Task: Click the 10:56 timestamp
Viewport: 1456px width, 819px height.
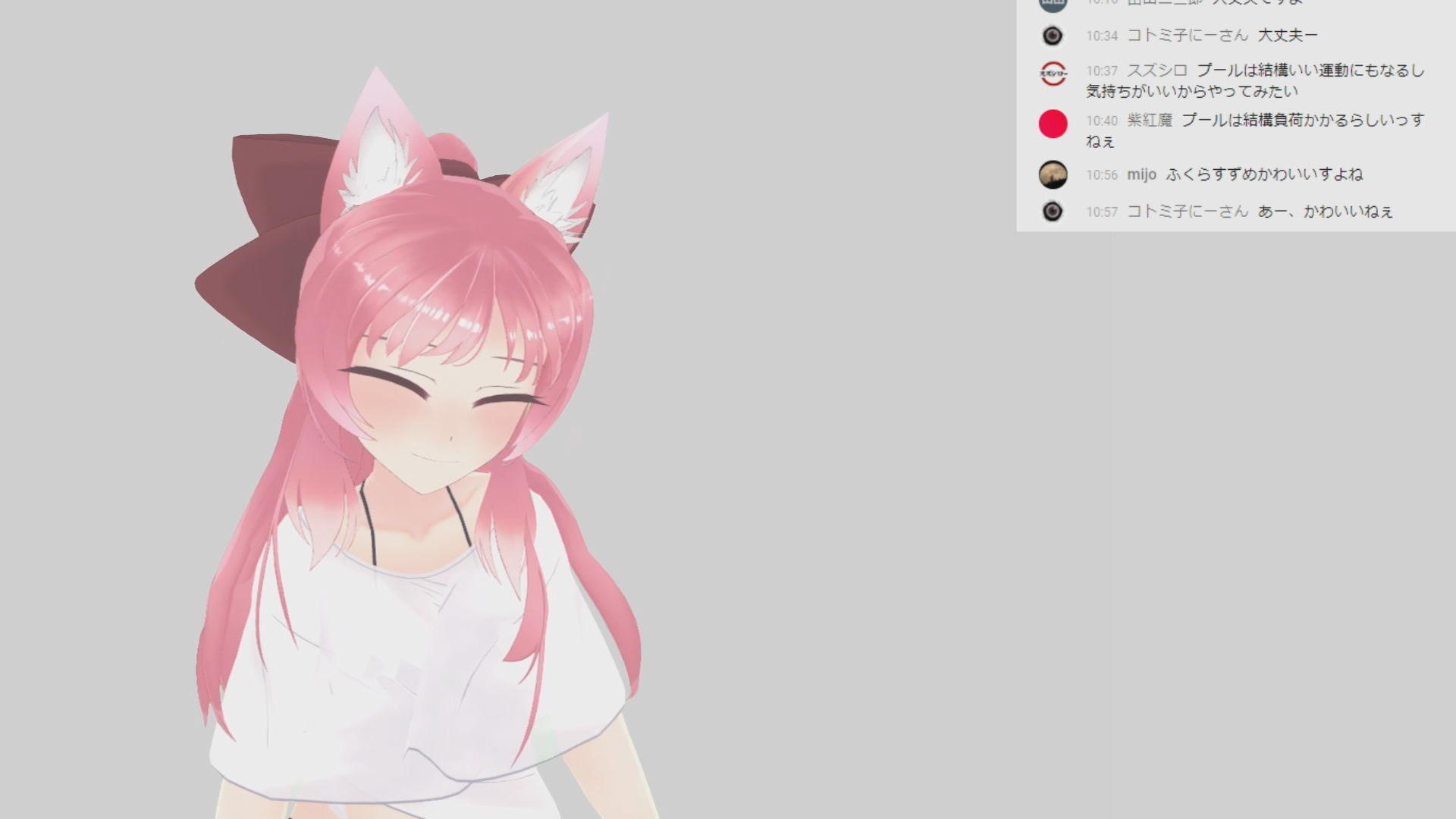Action: pyautogui.click(x=1101, y=175)
